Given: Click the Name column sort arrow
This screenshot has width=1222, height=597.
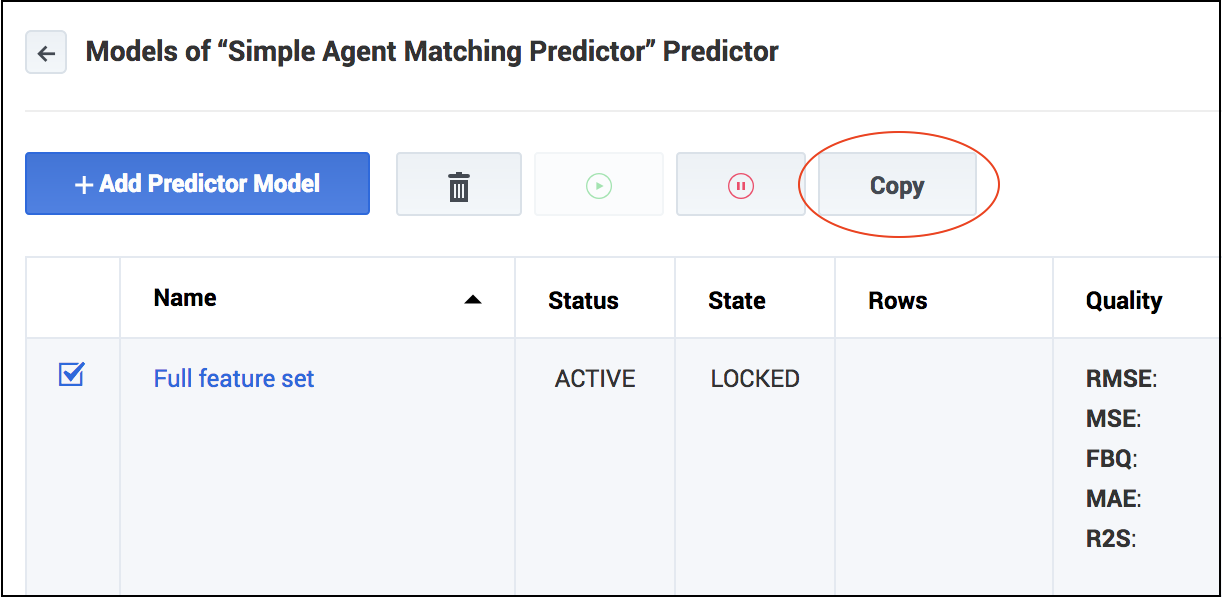Looking at the screenshot, I should click(x=473, y=299).
